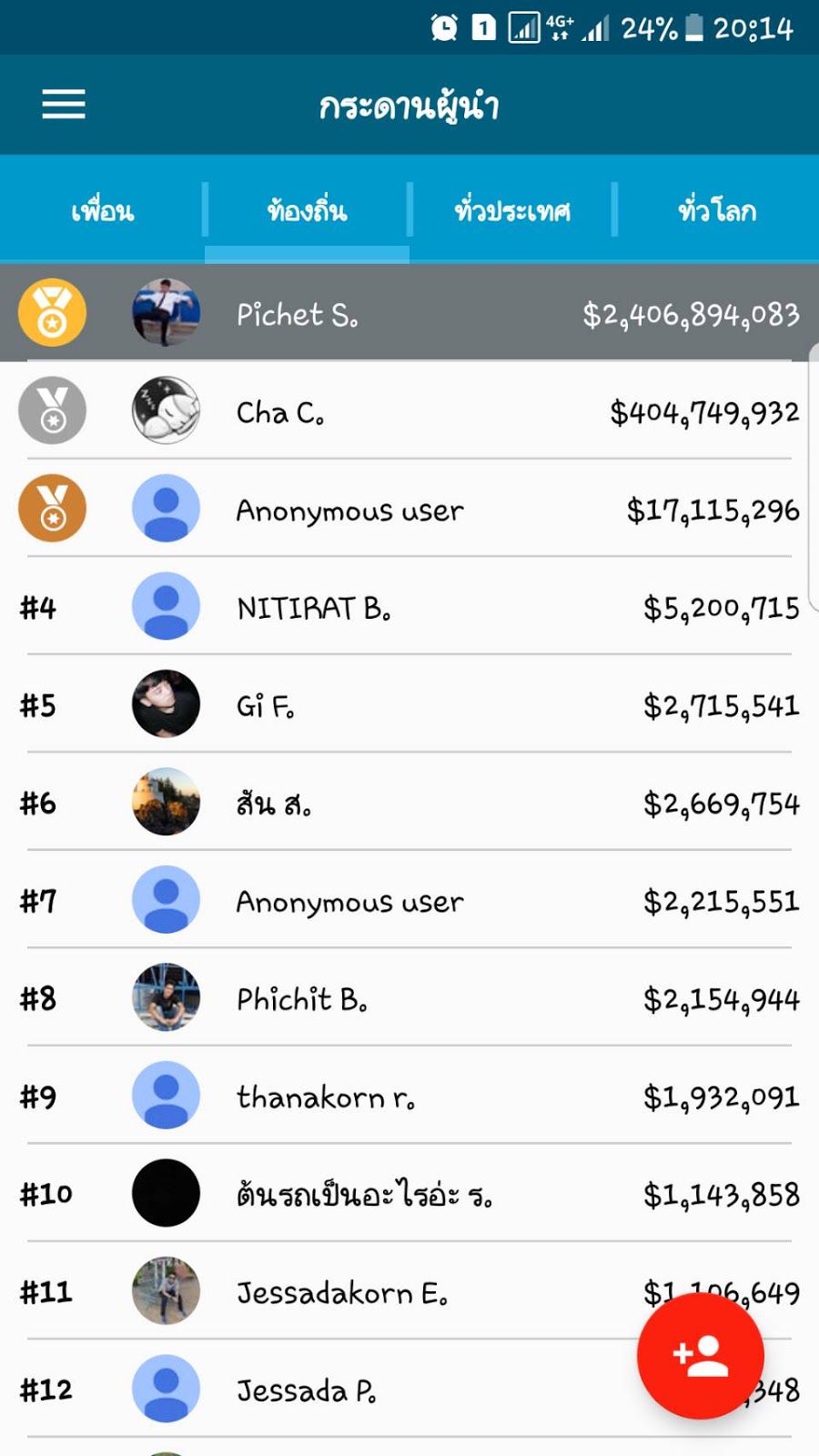Open the hamburger navigation menu
The height and width of the screenshot is (1456, 819).
[64, 105]
